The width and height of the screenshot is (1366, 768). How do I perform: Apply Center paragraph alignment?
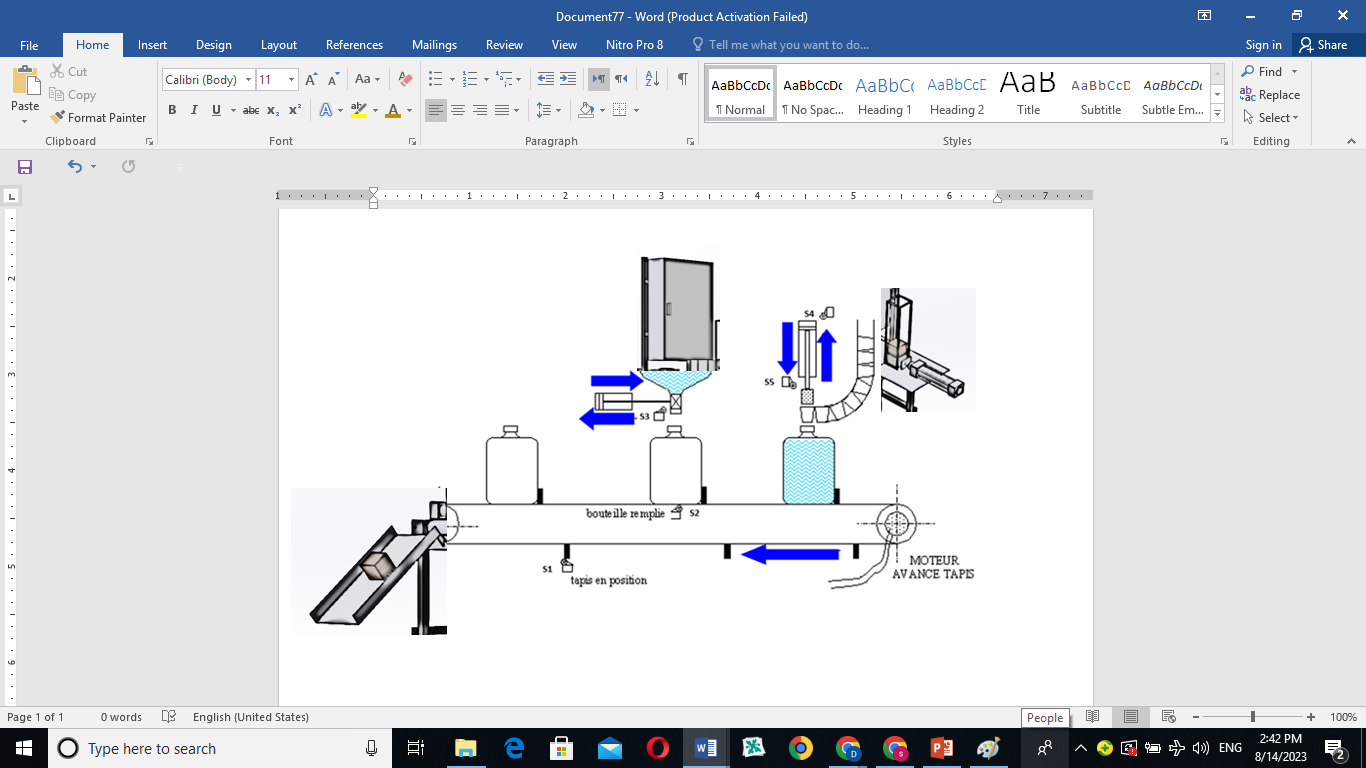(x=458, y=110)
